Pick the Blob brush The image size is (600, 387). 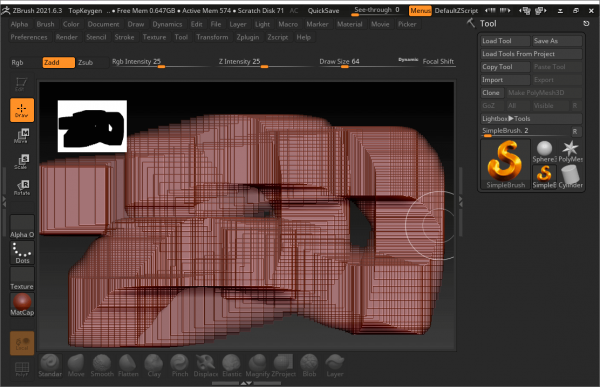309,366
